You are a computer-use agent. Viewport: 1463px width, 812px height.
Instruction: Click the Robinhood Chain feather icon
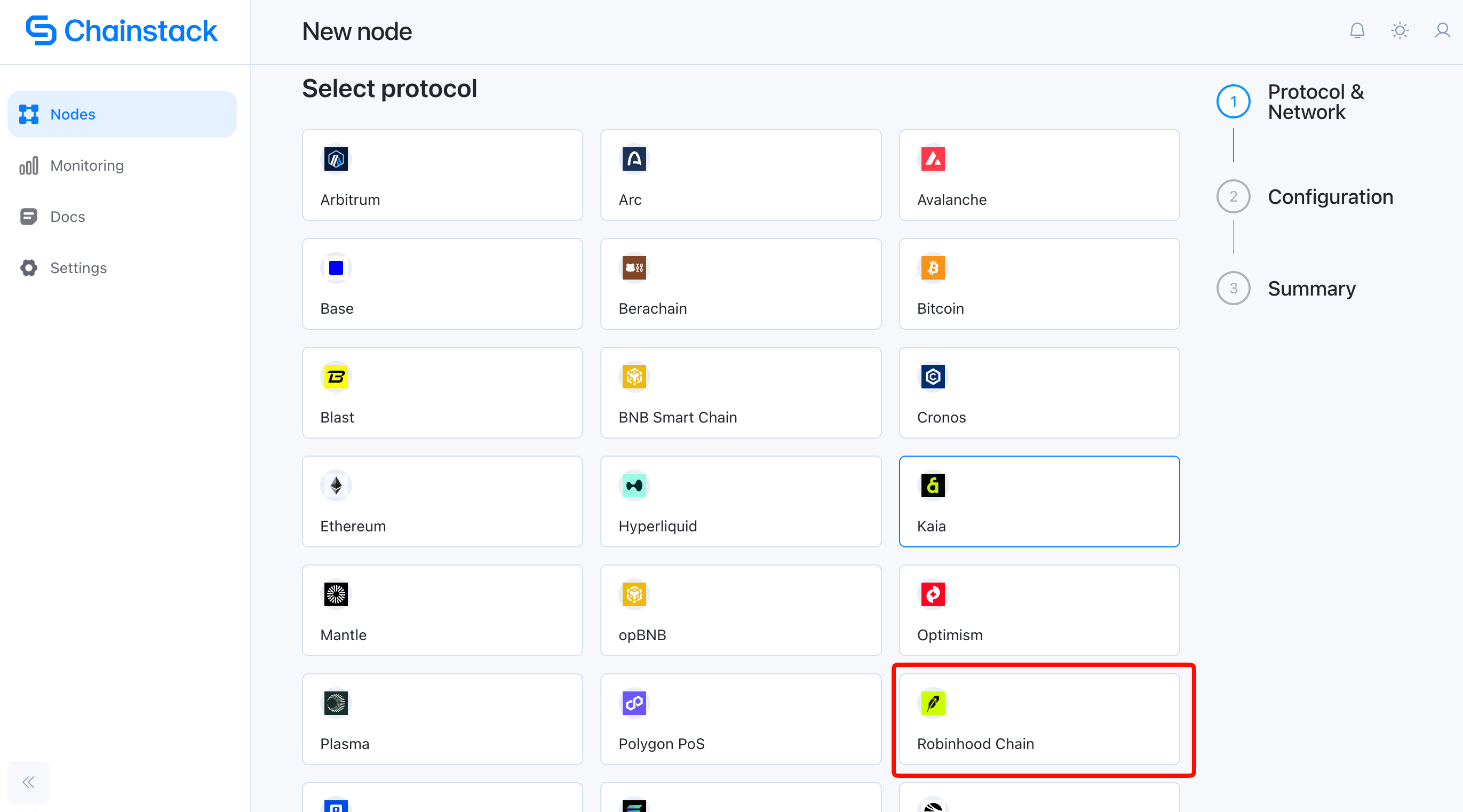[x=933, y=703]
